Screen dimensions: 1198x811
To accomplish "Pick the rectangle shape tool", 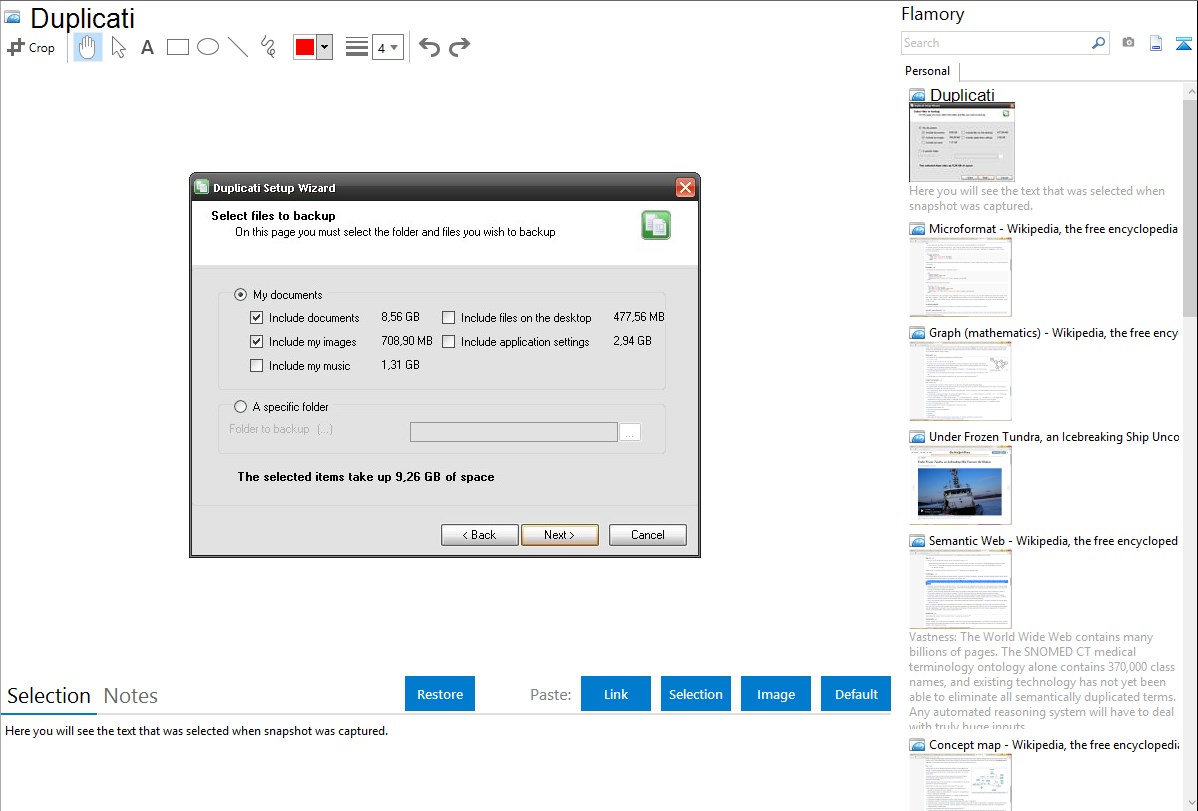I will click(177, 47).
